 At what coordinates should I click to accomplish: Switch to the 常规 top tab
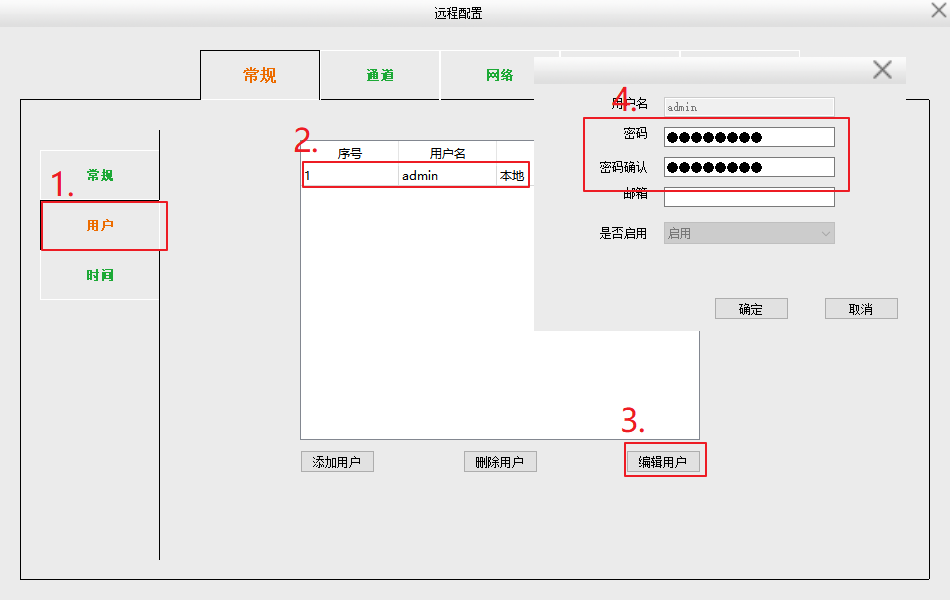pyautogui.click(x=260, y=75)
